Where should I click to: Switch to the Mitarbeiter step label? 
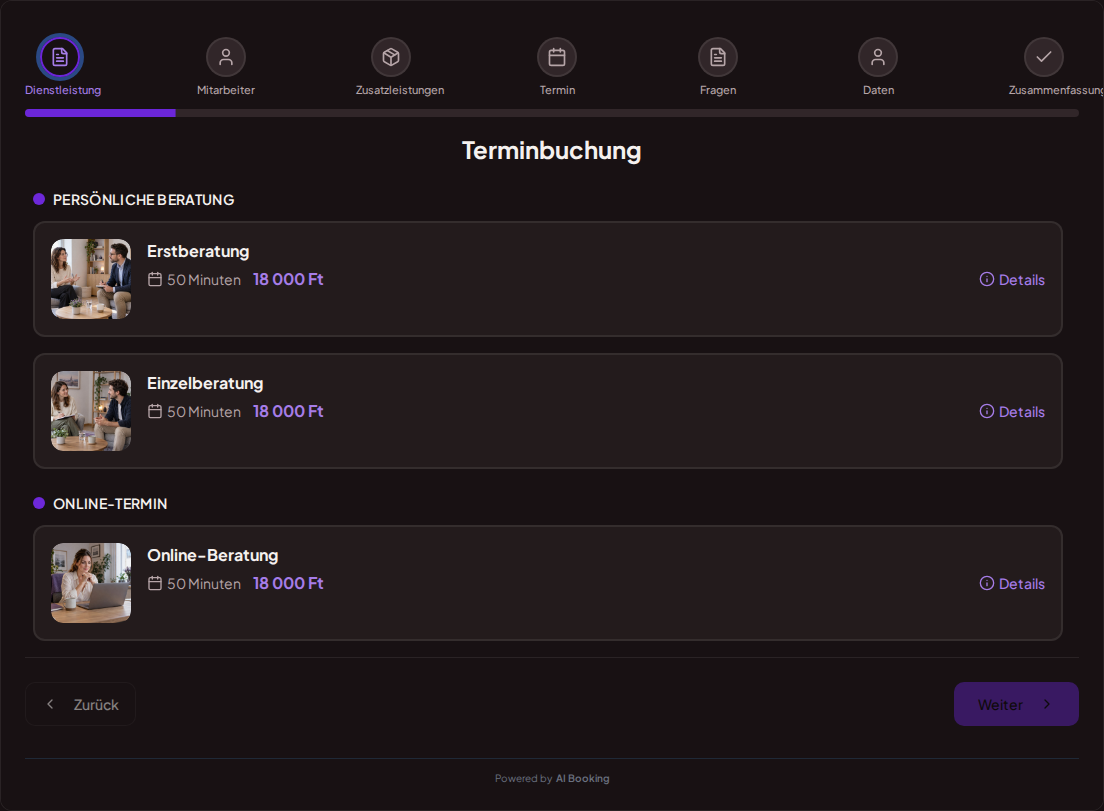coord(226,90)
